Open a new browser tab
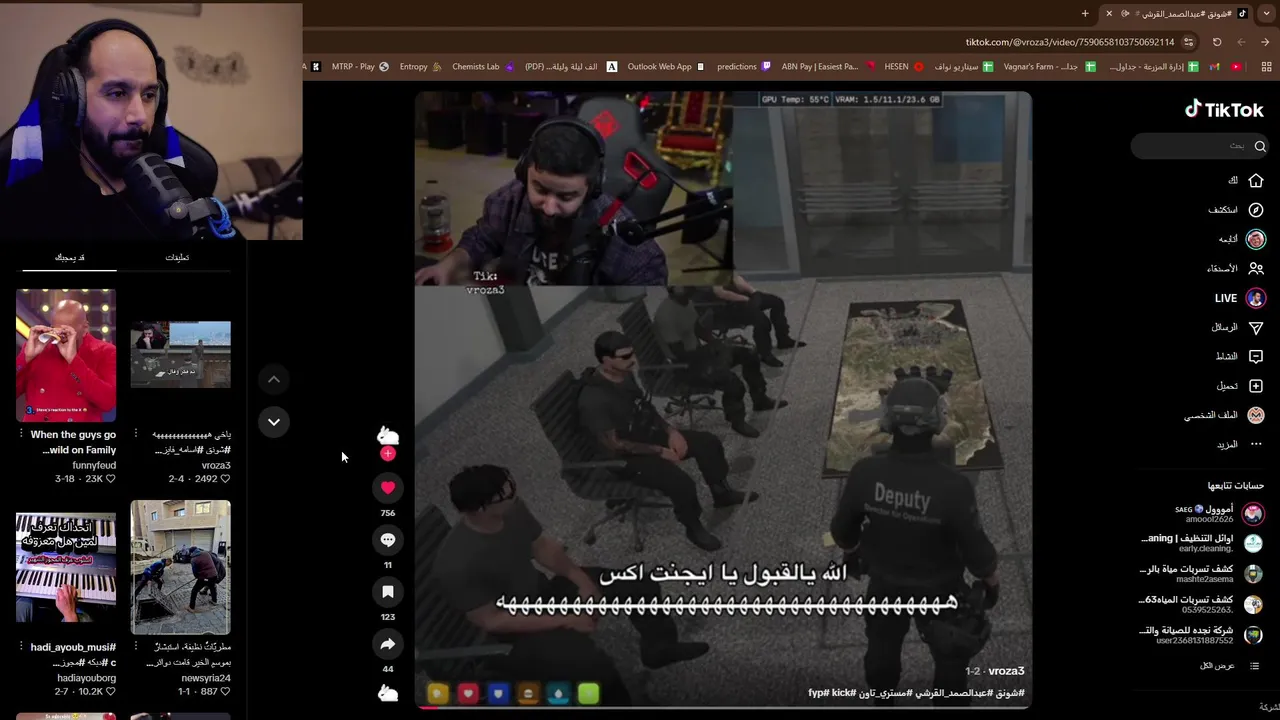This screenshot has height=720, width=1280. point(1085,14)
